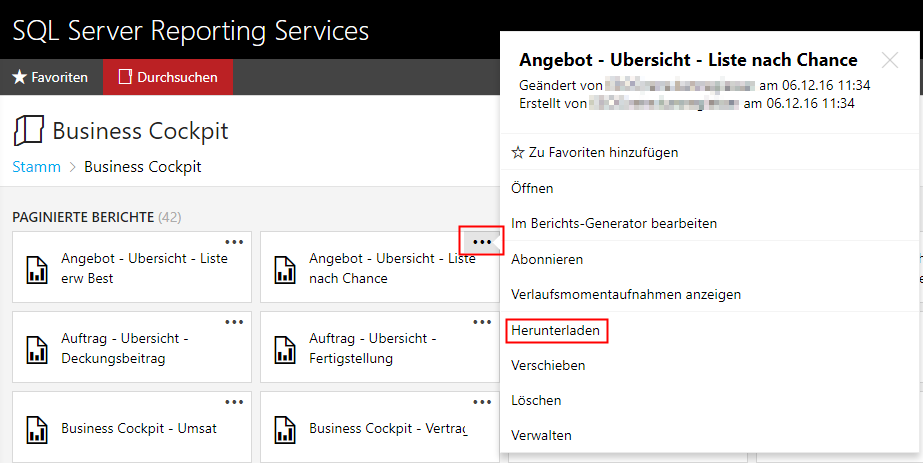Screen dimensions: 923x463
Task: Select Löschen from the menu
Action: click(x=536, y=400)
